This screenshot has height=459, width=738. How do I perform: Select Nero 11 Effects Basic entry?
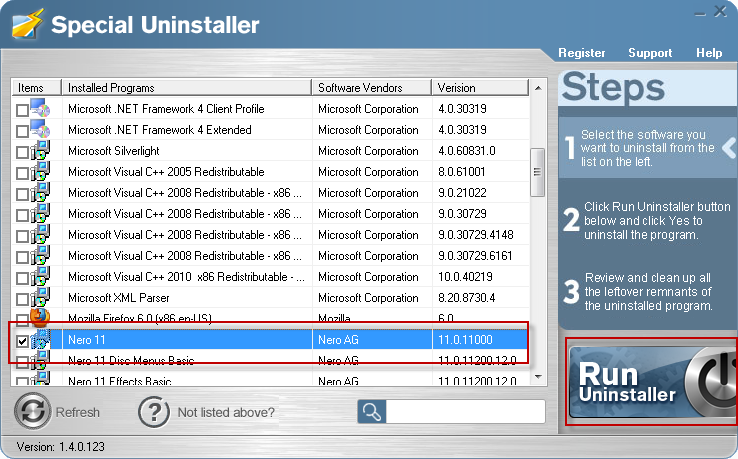click(x=120, y=381)
